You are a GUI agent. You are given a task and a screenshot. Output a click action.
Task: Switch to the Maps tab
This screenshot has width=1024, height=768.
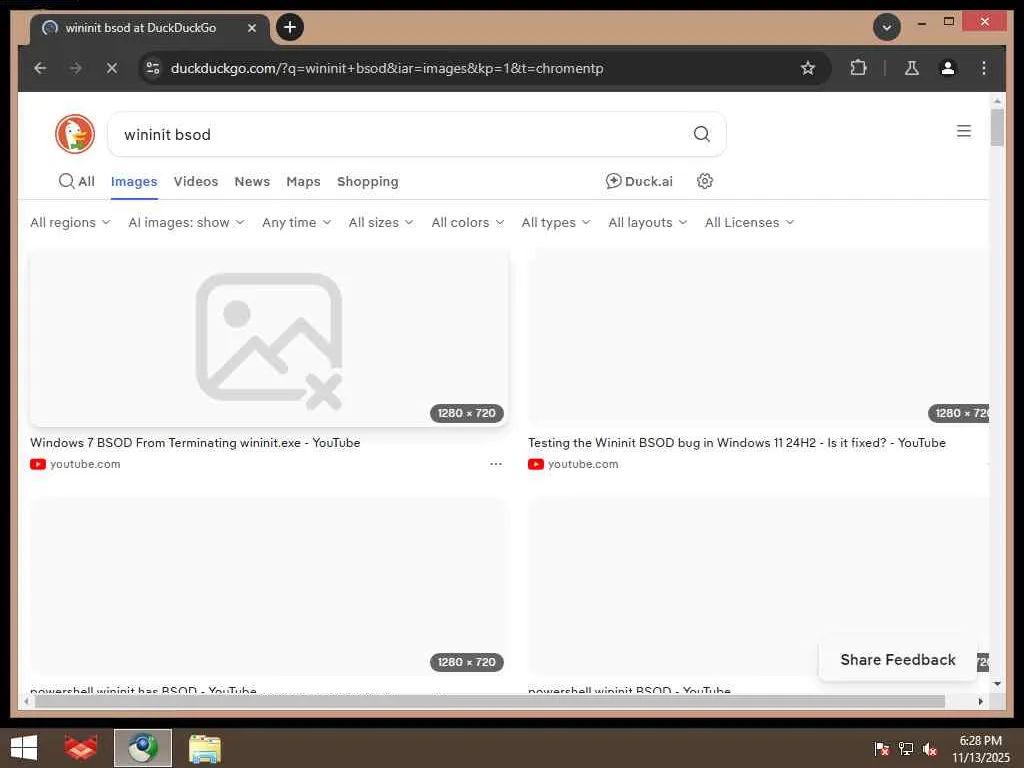303,182
